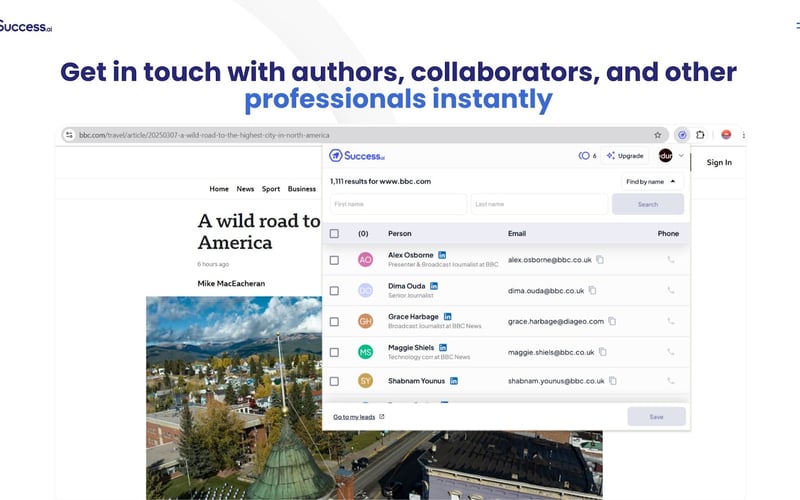Open Dima Ouda's LinkedIn icon
The image size is (800, 500).
click(x=434, y=286)
